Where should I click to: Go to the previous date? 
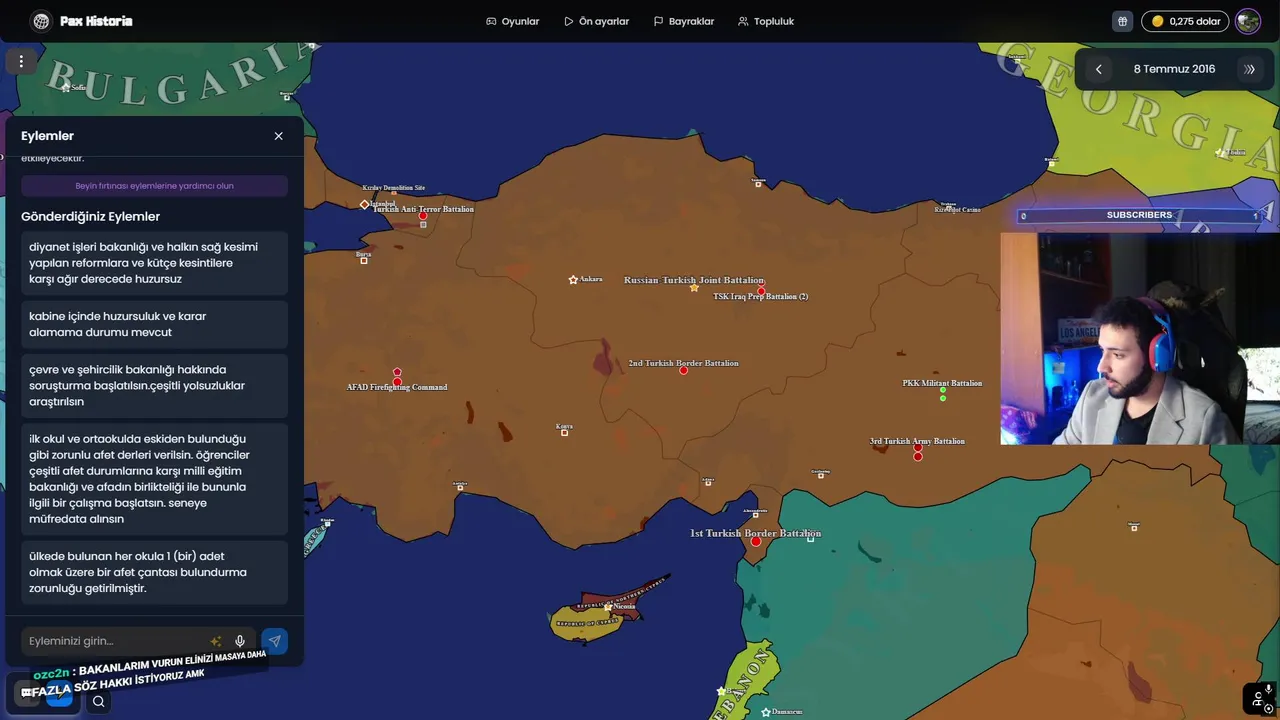tap(1099, 69)
